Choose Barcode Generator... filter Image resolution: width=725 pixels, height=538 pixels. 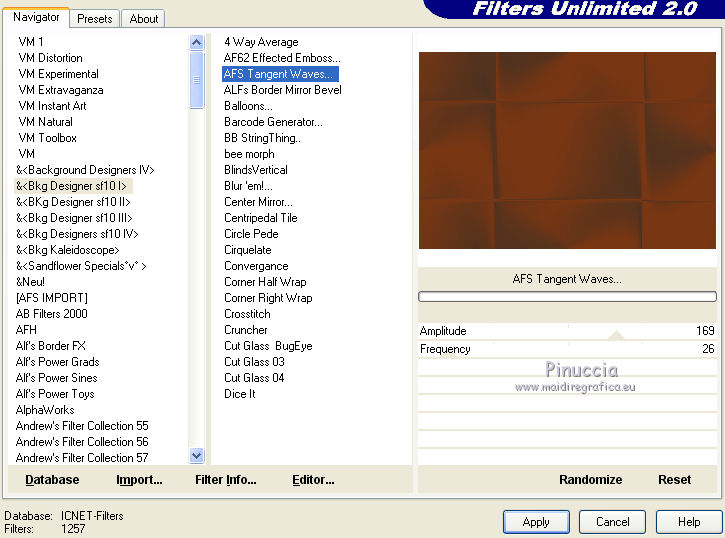(x=273, y=122)
